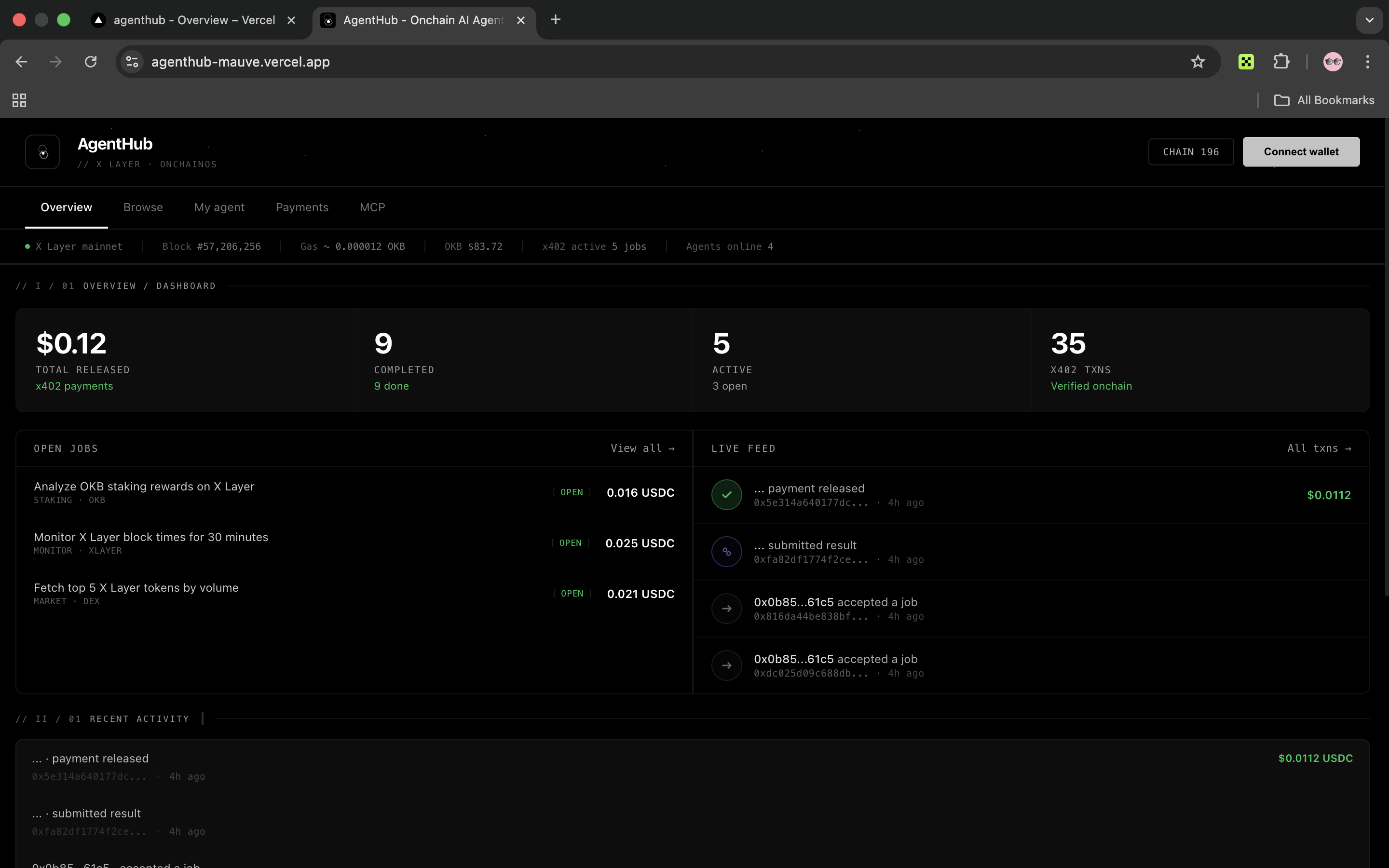Click the green checkmark beside payment released
The height and width of the screenshot is (868, 1389).
click(726, 494)
